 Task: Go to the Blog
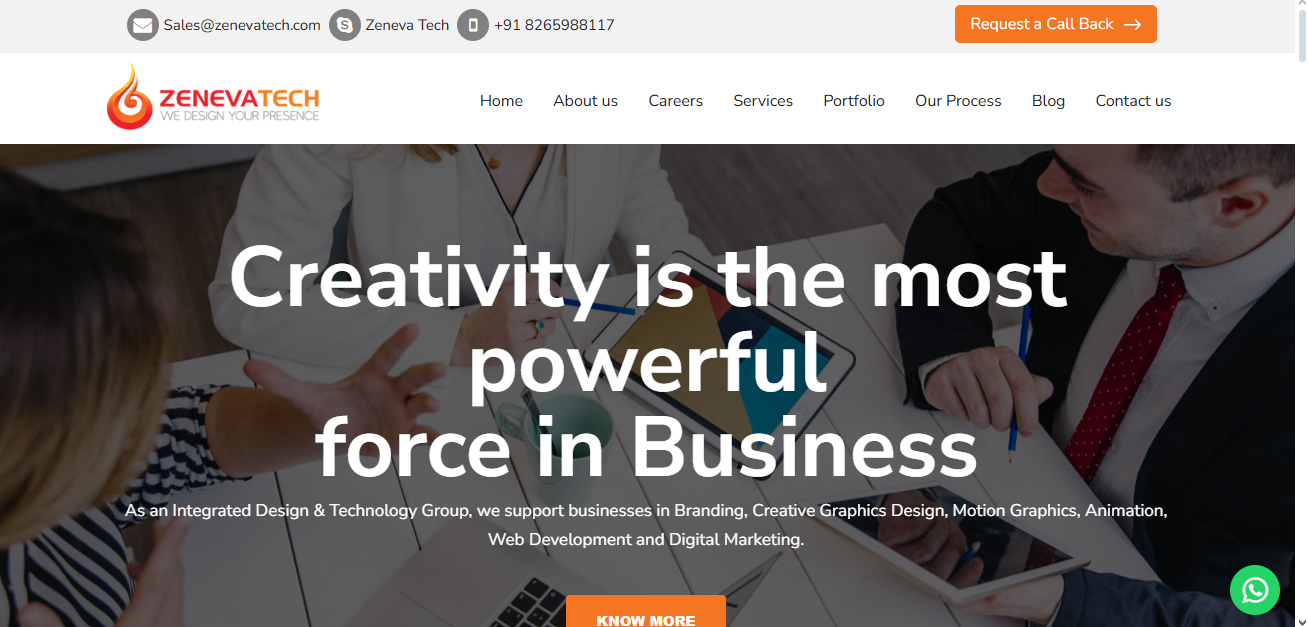1048,101
